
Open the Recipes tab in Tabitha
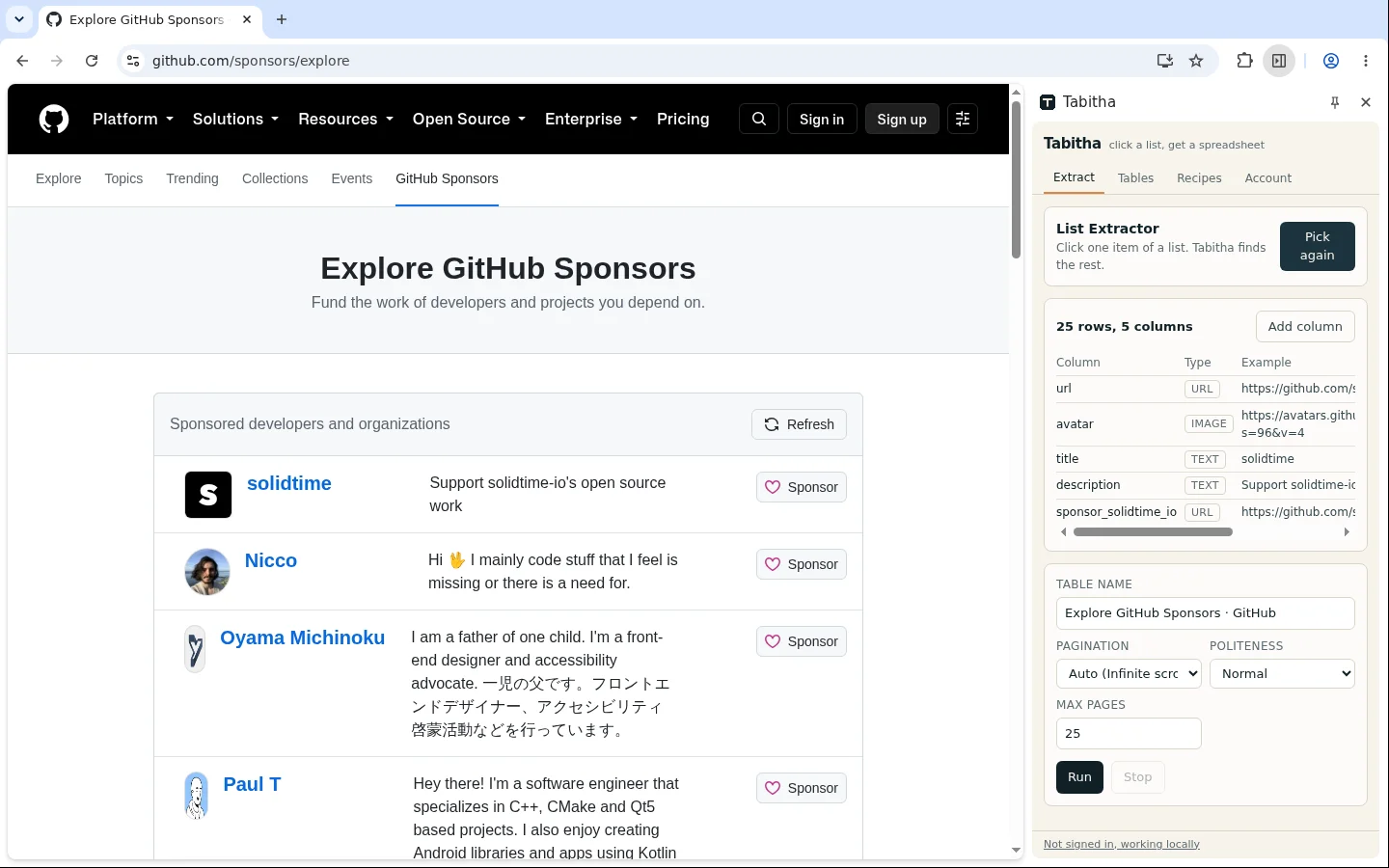tap(1199, 177)
